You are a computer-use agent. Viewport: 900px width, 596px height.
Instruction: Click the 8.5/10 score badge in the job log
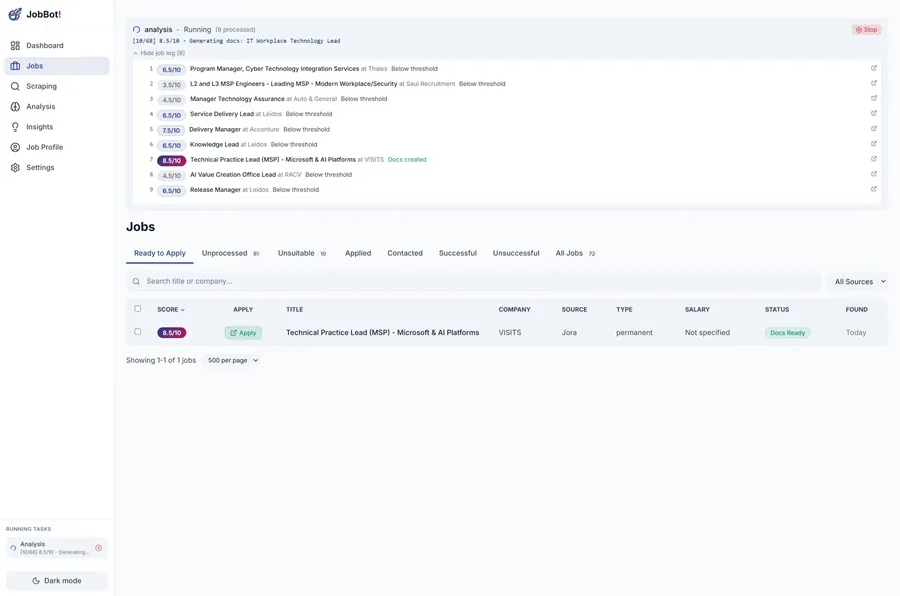tap(171, 161)
